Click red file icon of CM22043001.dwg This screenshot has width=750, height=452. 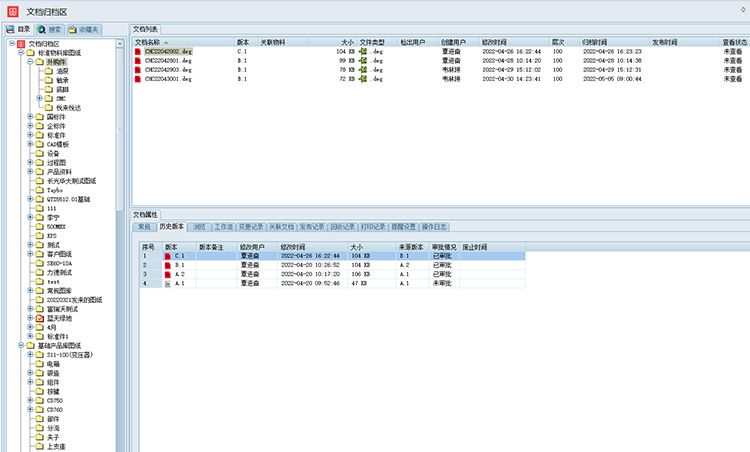coord(138,78)
